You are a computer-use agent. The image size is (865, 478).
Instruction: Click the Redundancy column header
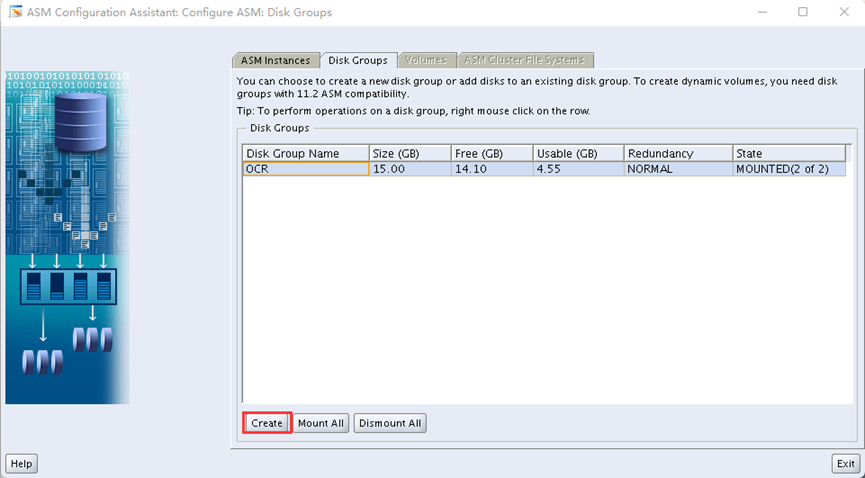click(679, 153)
